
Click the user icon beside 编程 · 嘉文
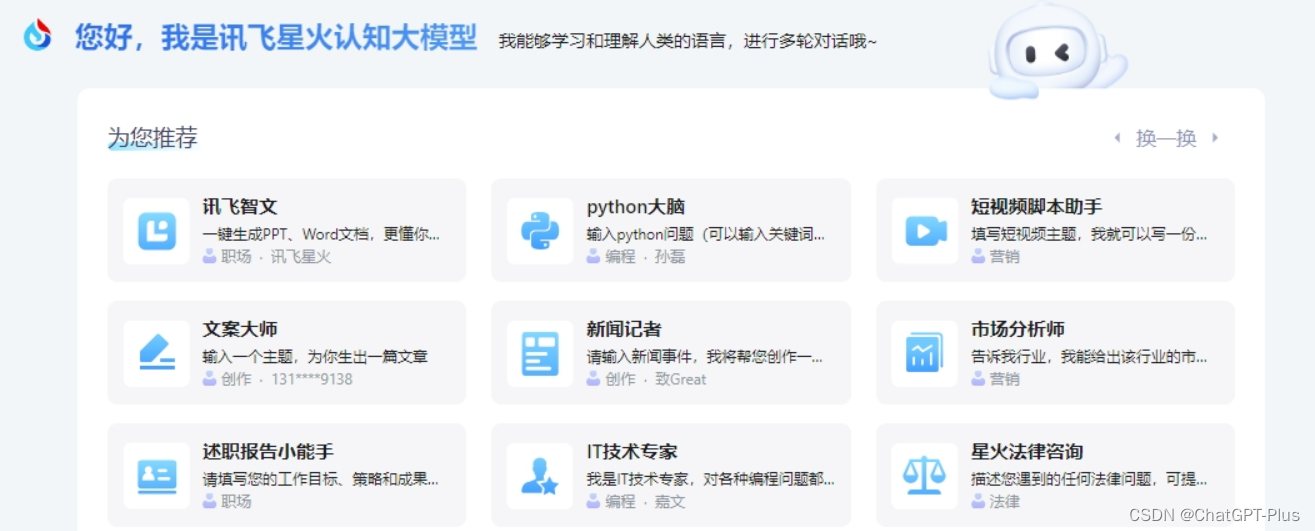click(x=593, y=501)
